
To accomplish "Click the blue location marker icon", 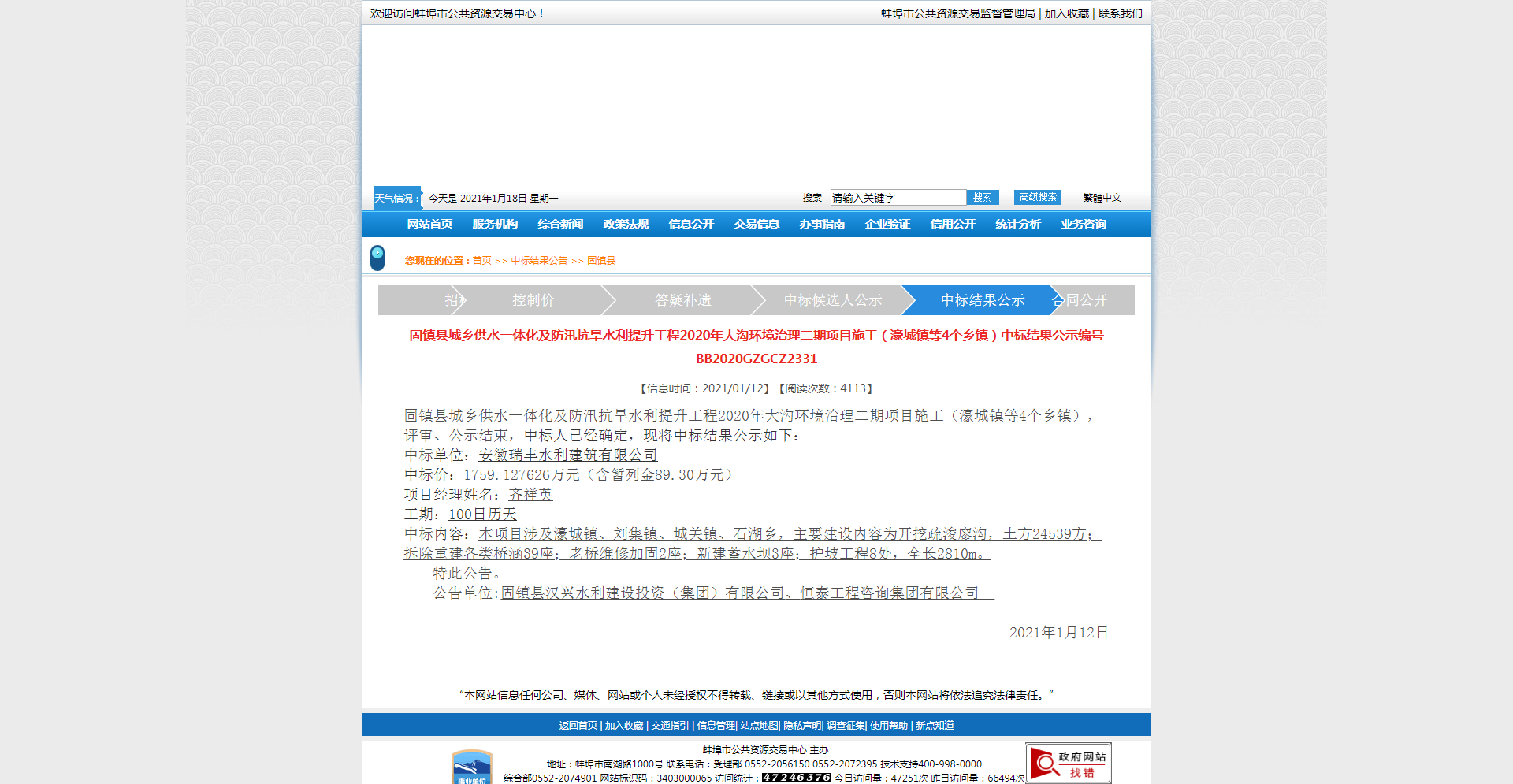I will pos(377,258).
